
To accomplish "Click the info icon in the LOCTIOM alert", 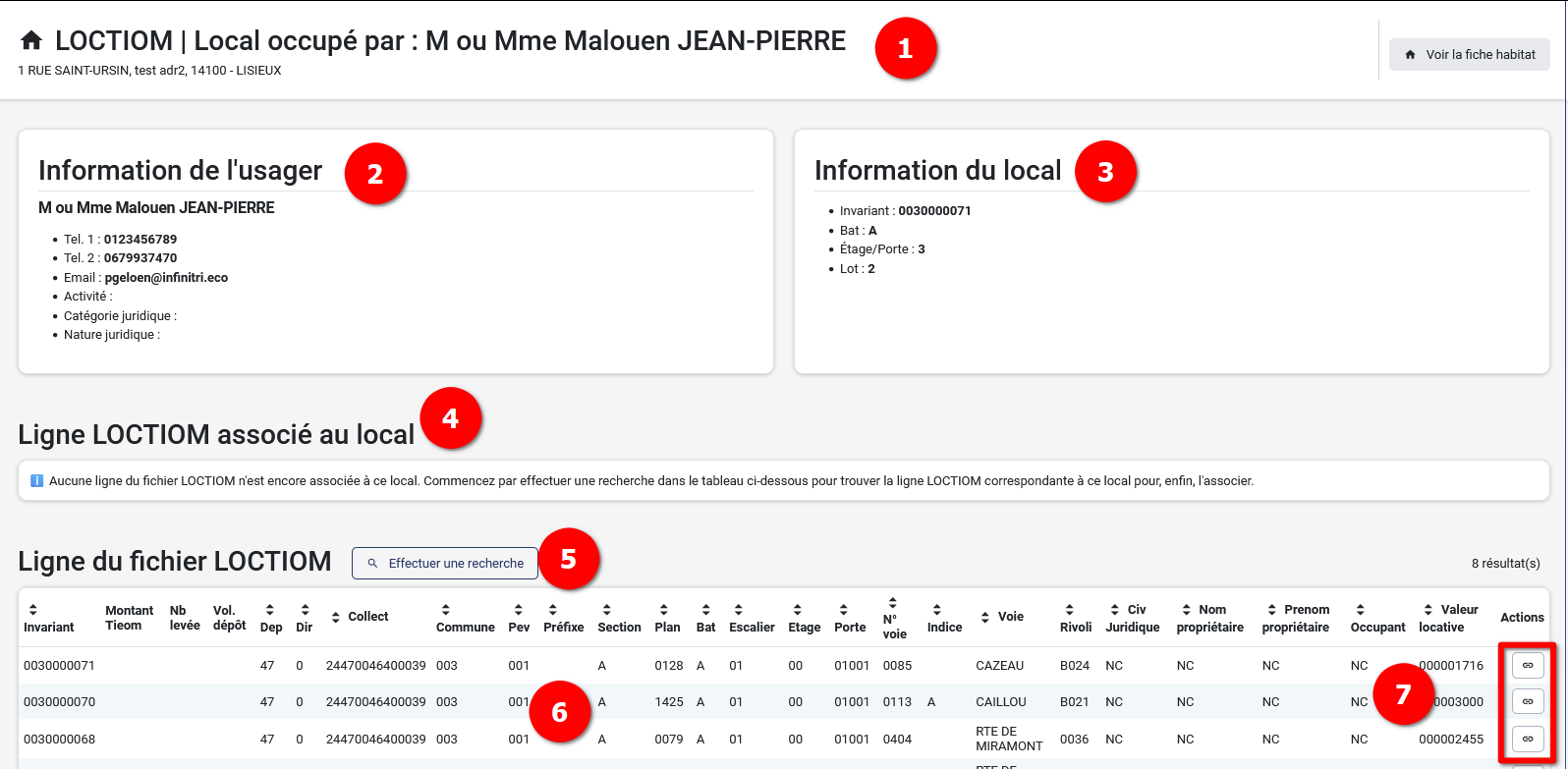I will point(36,481).
